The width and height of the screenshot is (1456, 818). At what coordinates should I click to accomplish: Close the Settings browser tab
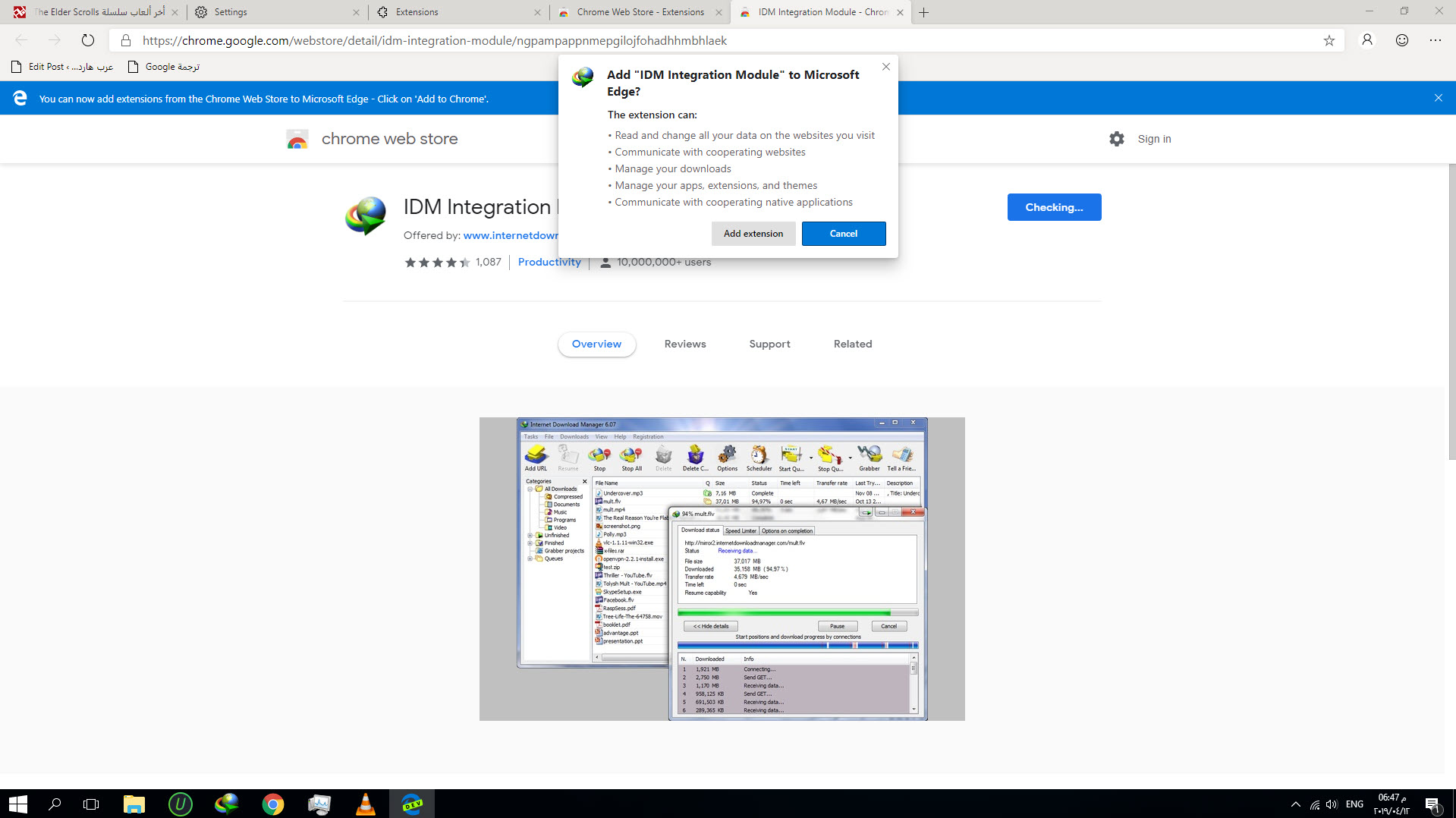tap(356, 12)
